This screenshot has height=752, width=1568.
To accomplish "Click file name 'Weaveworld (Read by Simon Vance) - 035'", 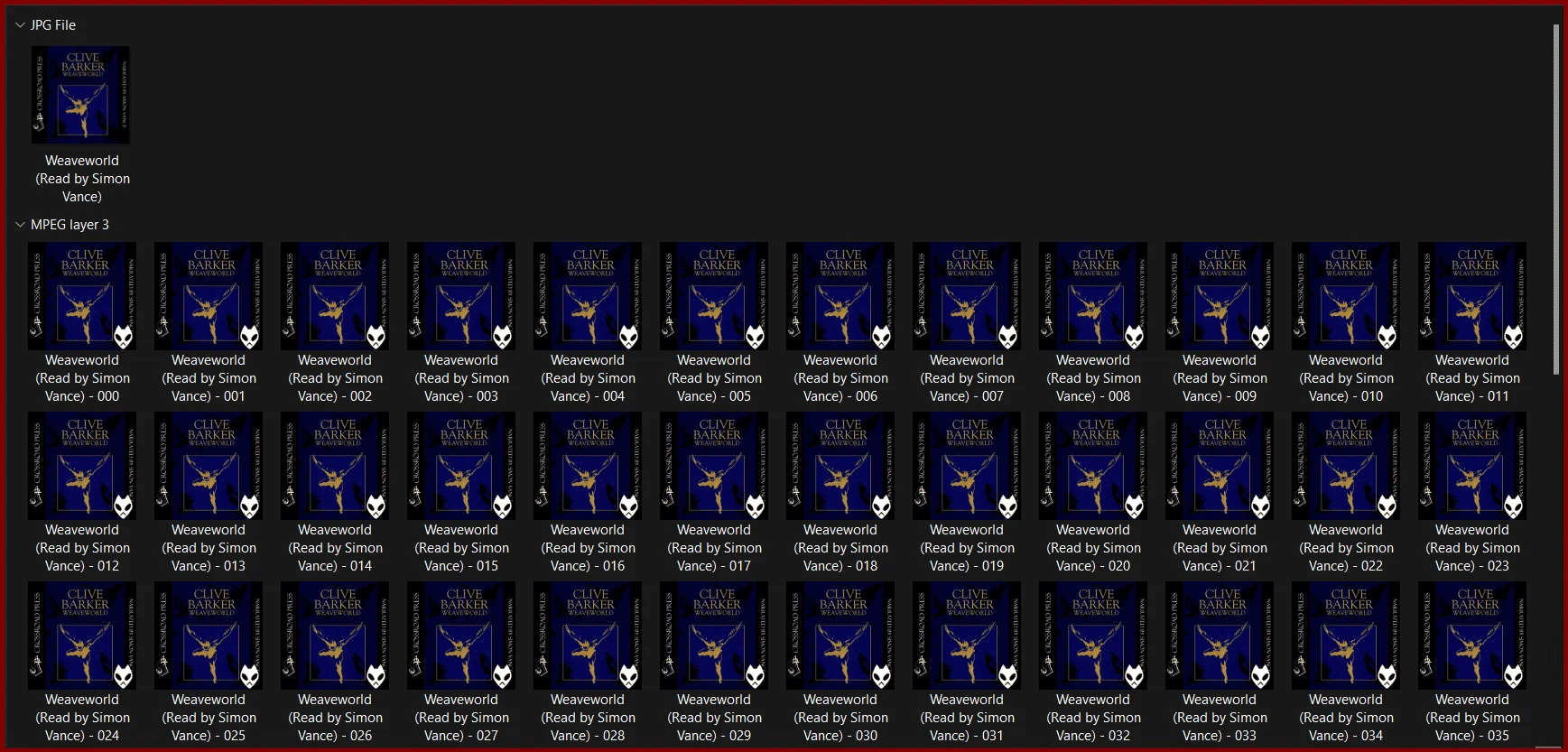I will tap(1472, 718).
